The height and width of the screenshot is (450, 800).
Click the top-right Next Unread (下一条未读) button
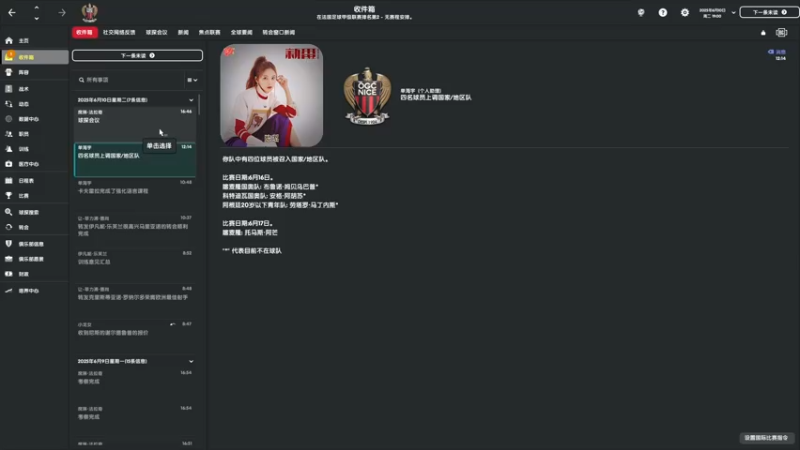click(x=769, y=12)
